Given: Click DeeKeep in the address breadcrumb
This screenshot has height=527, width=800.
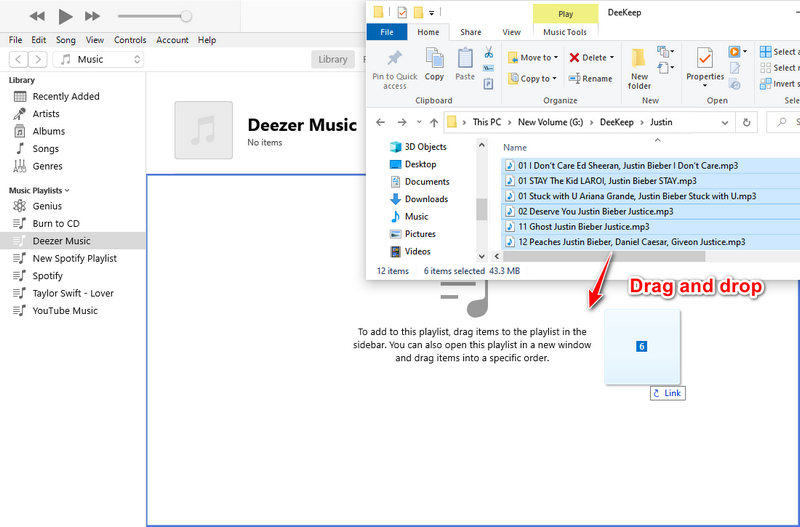Looking at the screenshot, I should (x=616, y=122).
